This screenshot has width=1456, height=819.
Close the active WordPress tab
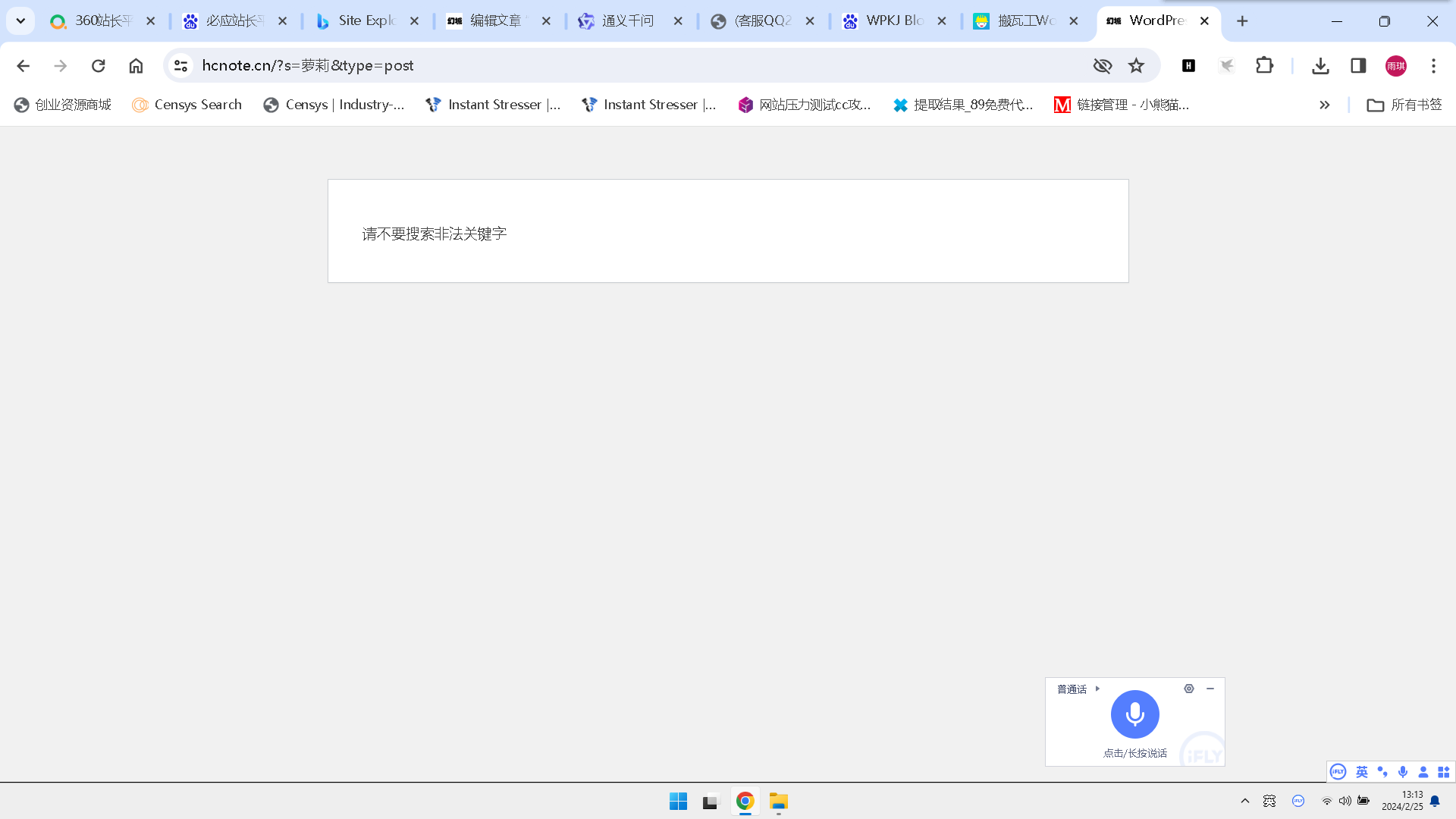pos(1204,21)
